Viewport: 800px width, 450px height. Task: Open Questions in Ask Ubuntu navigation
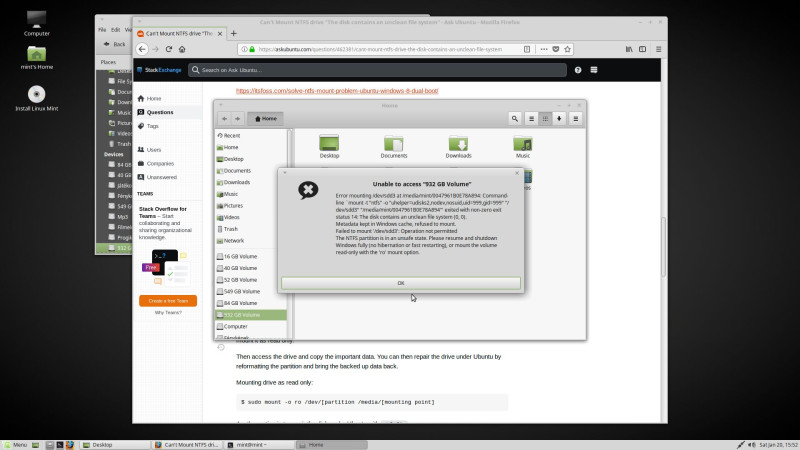tap(156, 112)
